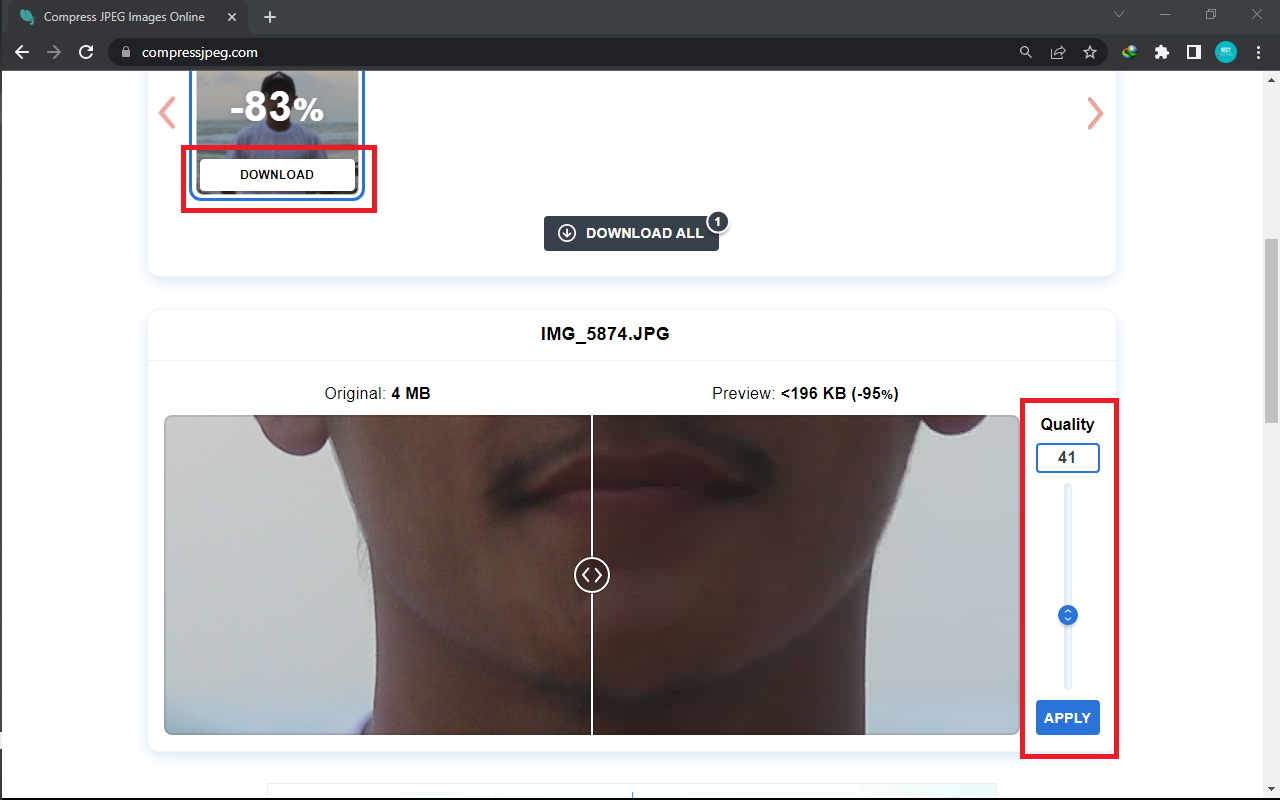Open the Chrome profile avatar
The width and height of the screenshot is (1280, 800).
tap(1226, 52)
